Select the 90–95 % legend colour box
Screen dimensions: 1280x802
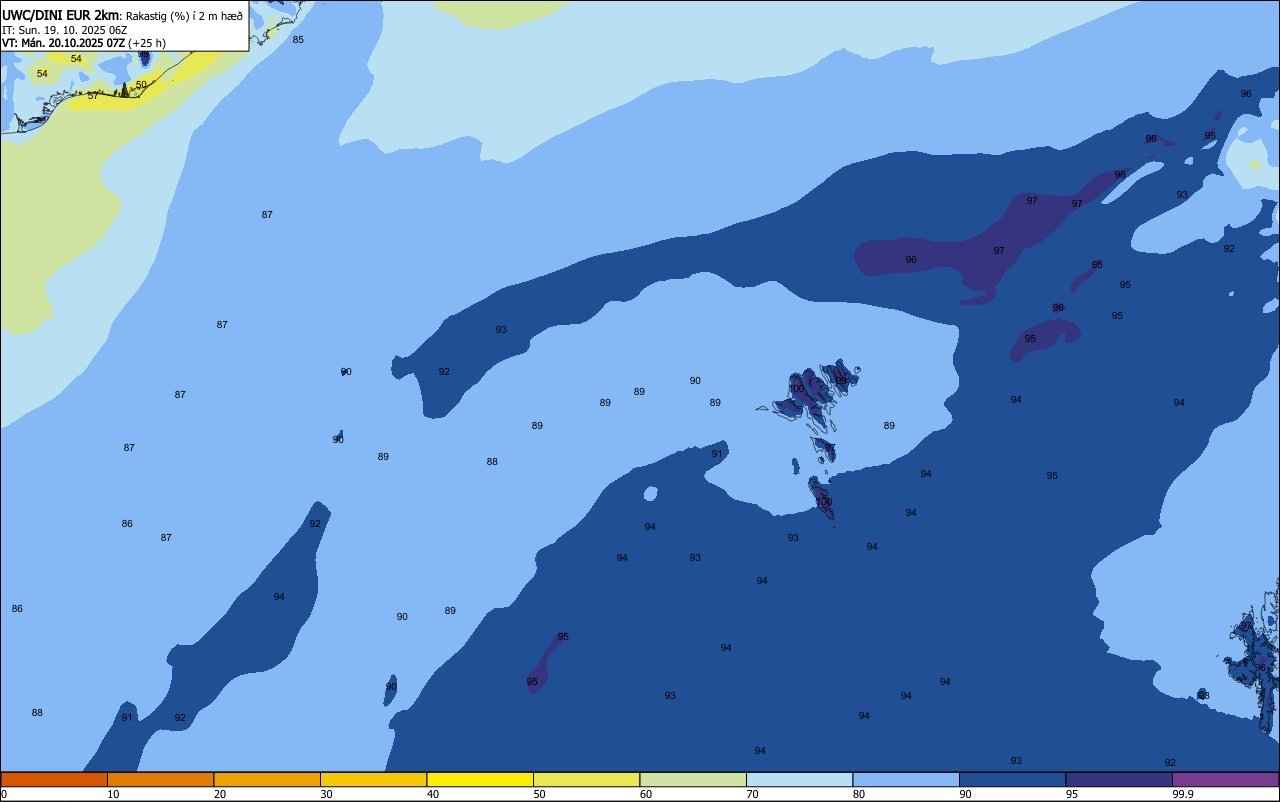pyautogui.click(x=1012, y=779)
